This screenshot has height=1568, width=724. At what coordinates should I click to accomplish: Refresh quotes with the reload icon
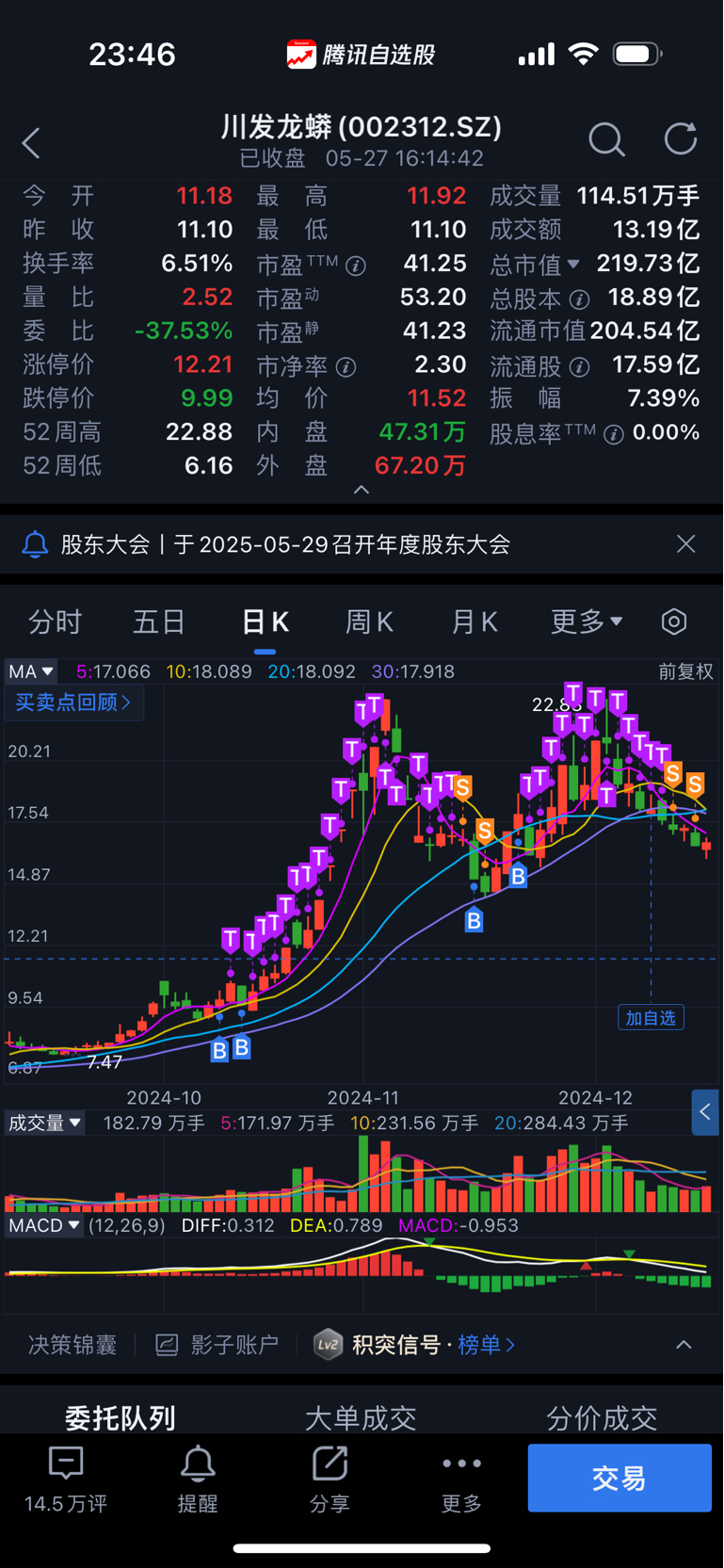click(681, 139)
